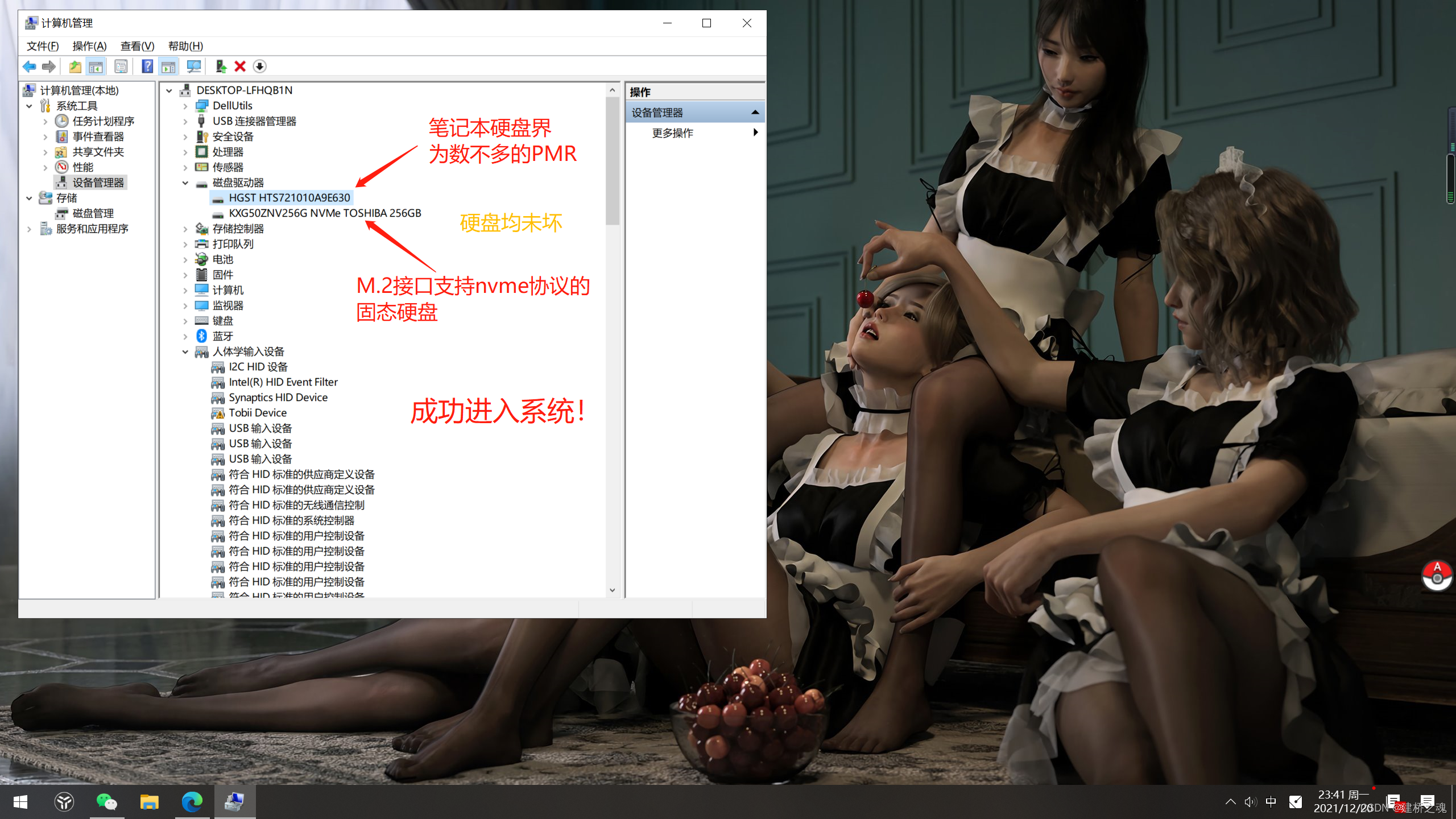Click the up one level folder icon
This screenshot has height=819, width=1456.
pos(75,67)
